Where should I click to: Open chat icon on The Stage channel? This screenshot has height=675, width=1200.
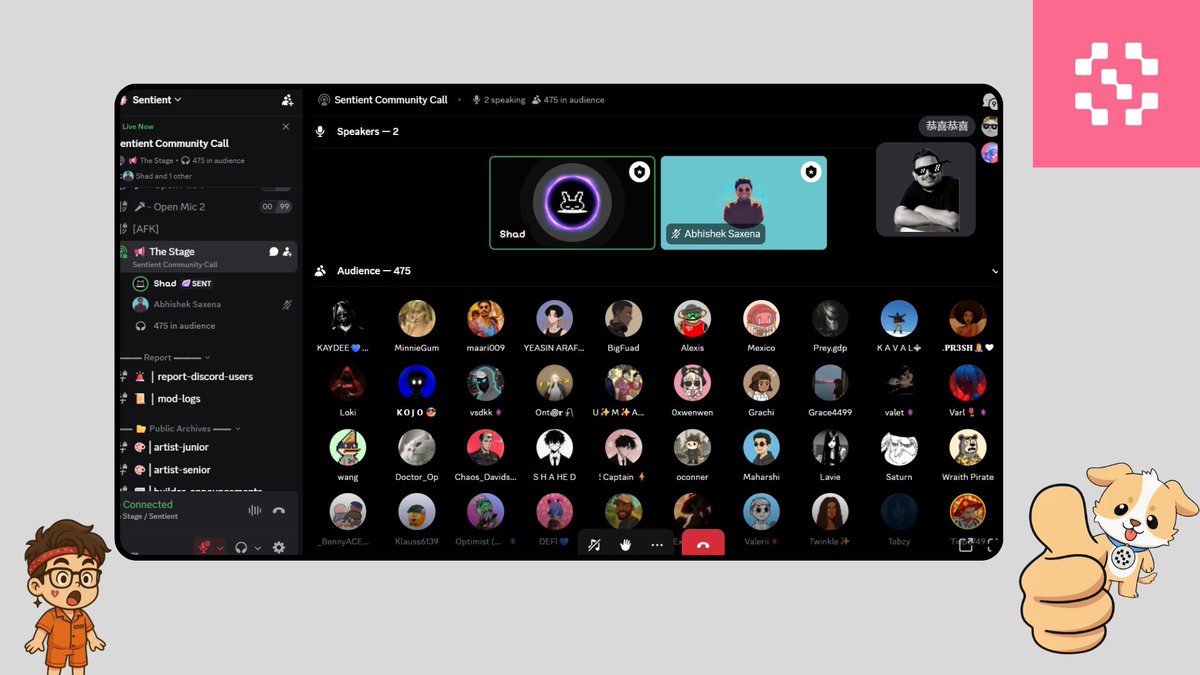pos(274,252)
